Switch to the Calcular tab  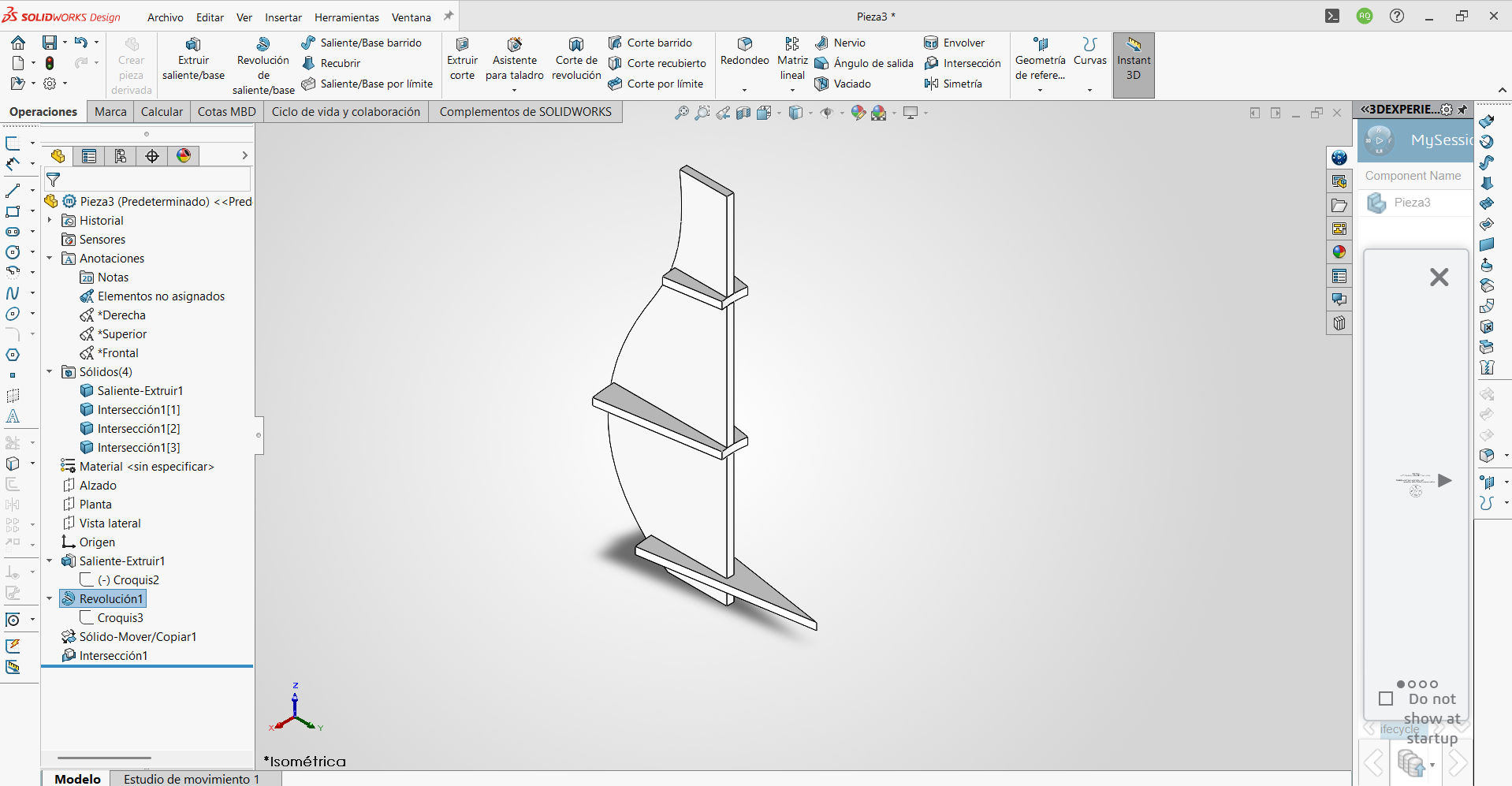coord(162,112)
